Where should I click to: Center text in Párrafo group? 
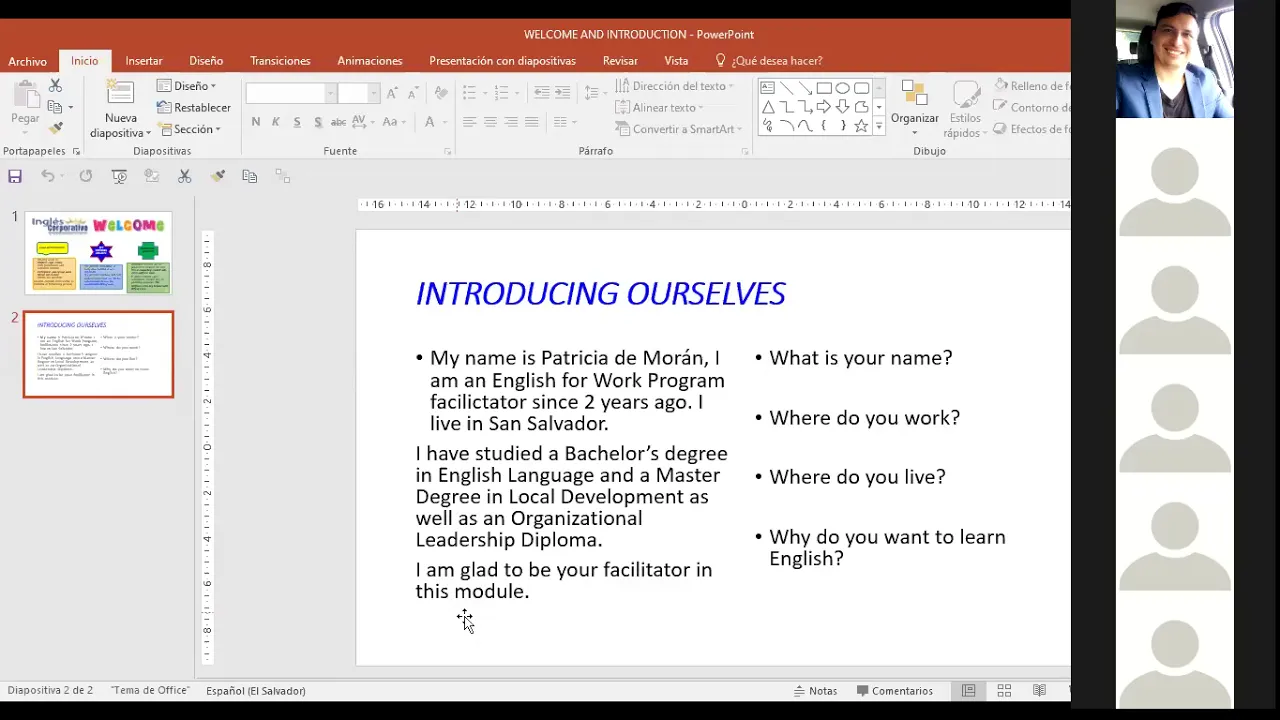point(490,122)
